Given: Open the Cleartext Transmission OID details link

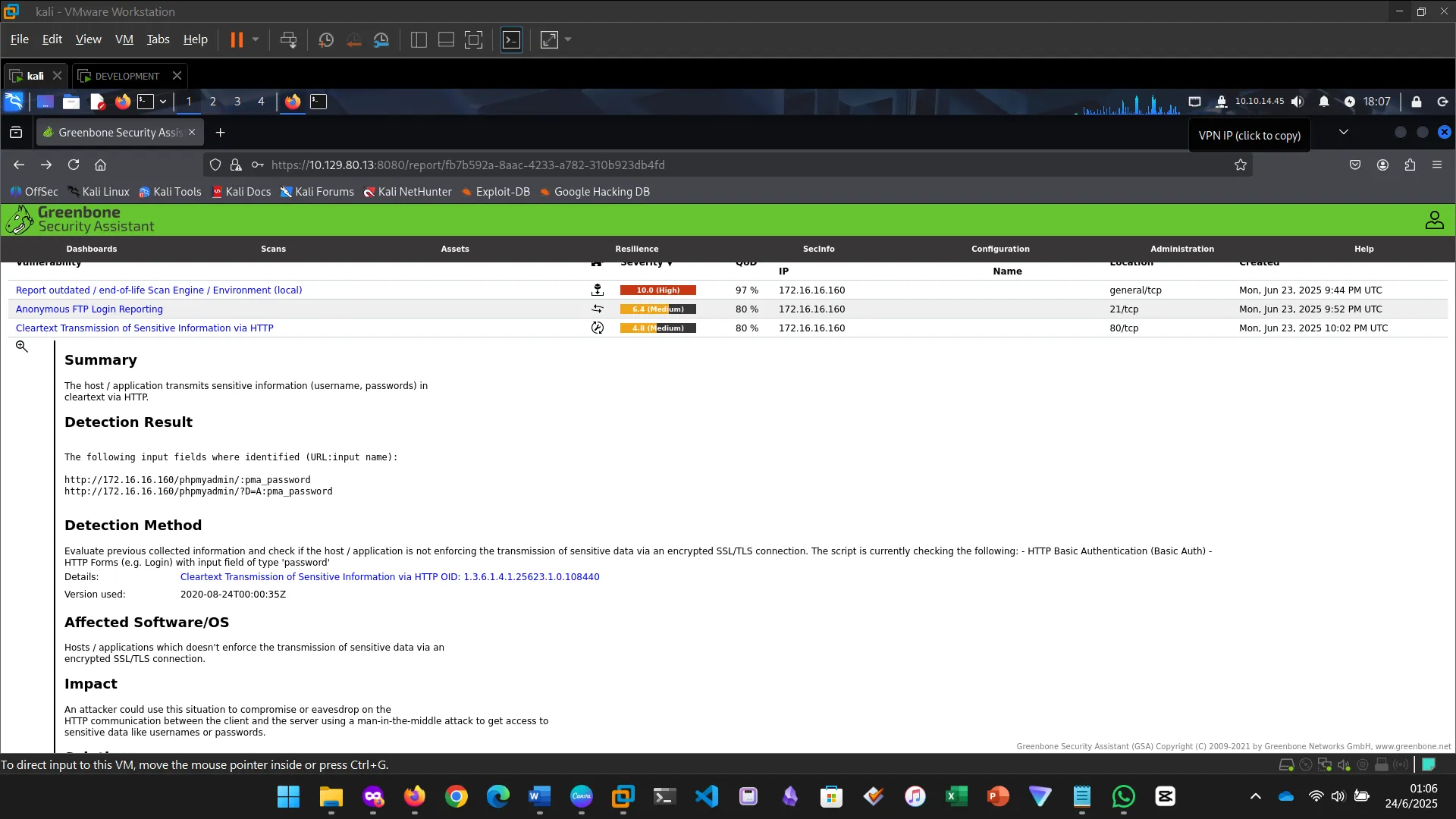Looking at the screenshot, I should point(390,577).
